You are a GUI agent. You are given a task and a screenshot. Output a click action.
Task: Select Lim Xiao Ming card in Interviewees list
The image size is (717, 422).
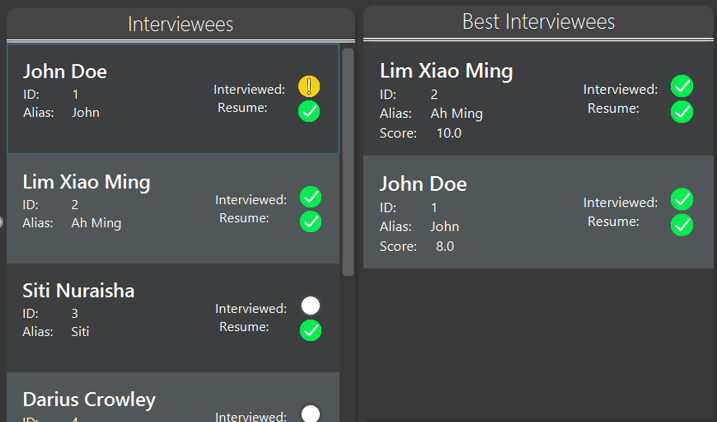(173, 208)
